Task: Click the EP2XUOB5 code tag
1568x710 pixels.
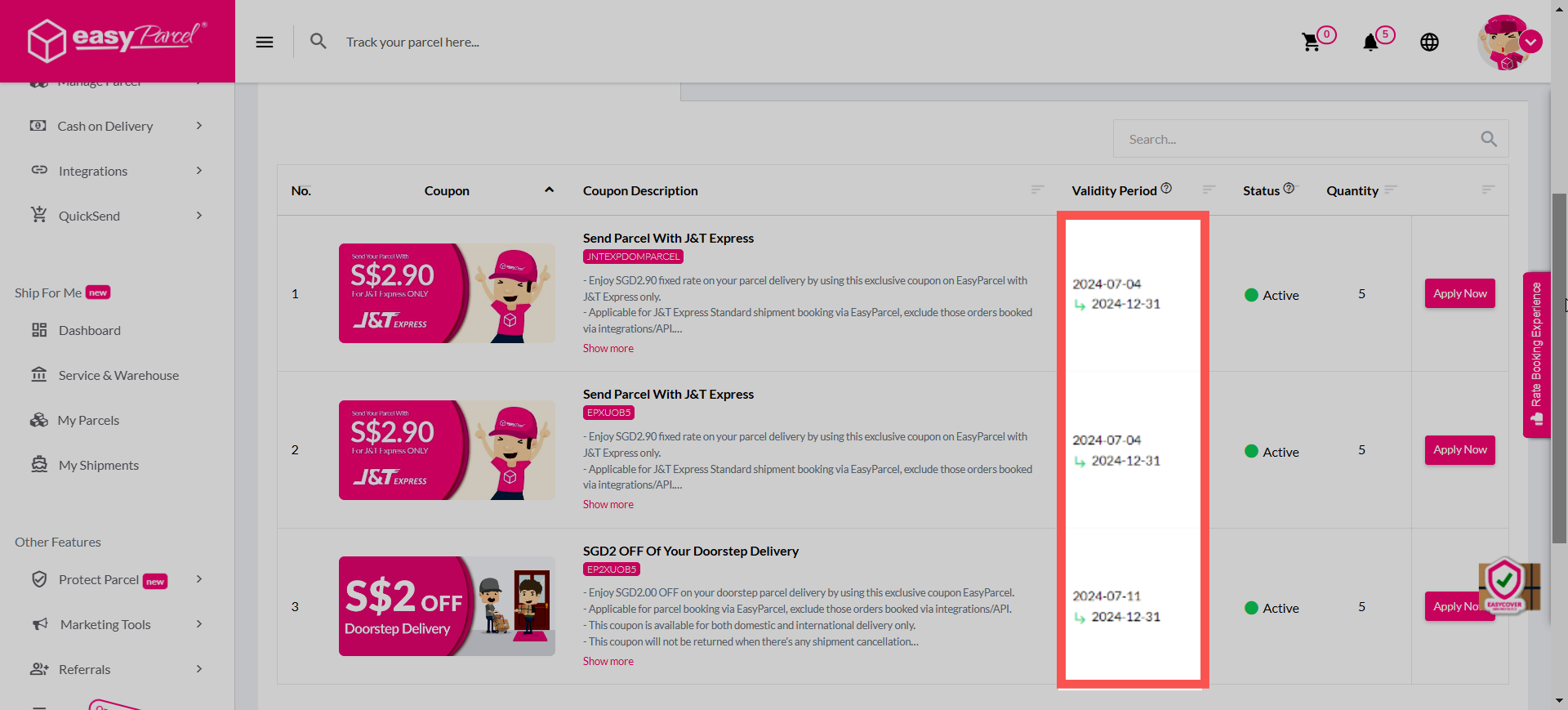Action: [x=612, y=569]
